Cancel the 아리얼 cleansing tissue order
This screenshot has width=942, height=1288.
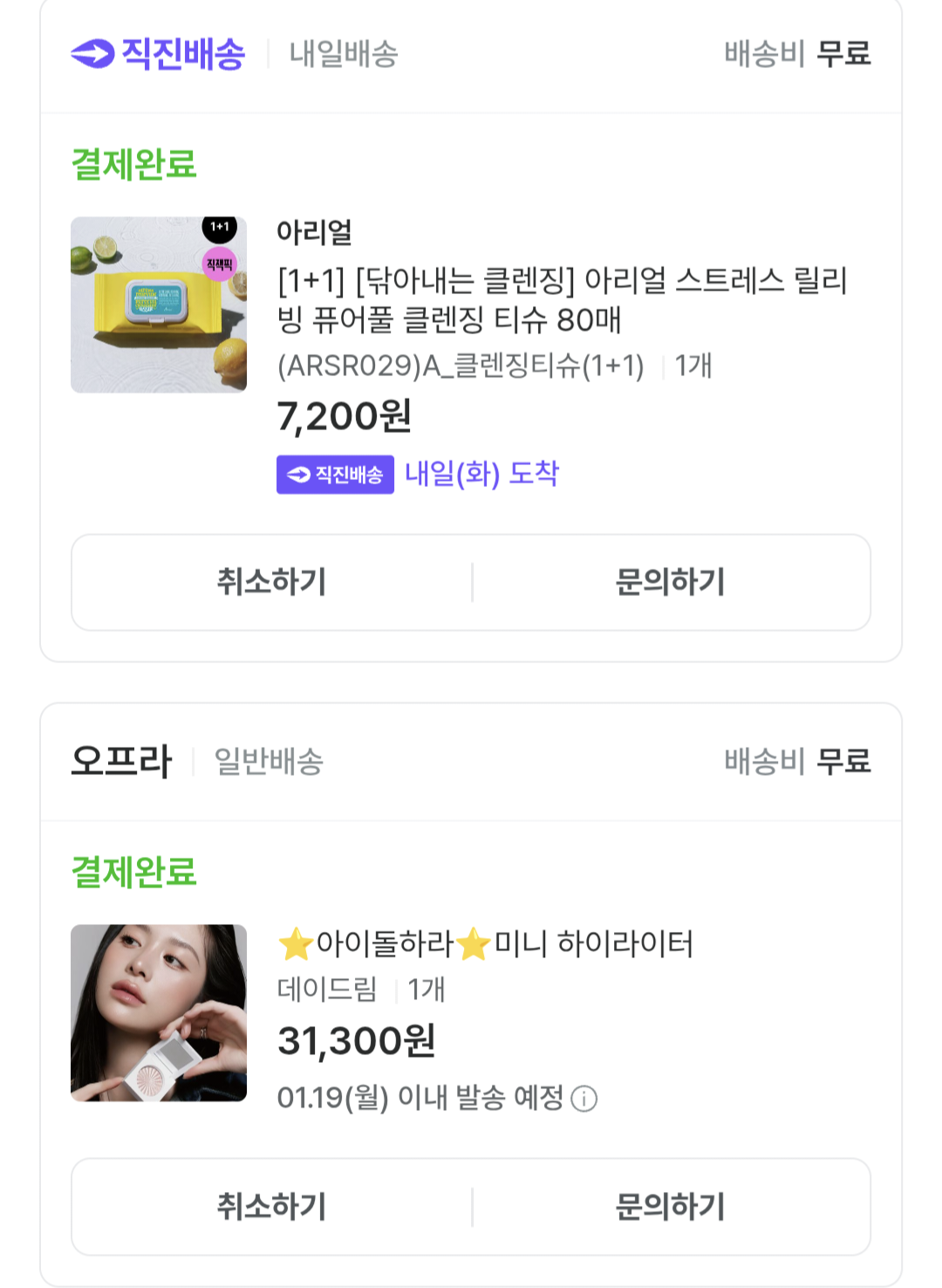click(271, 582)
